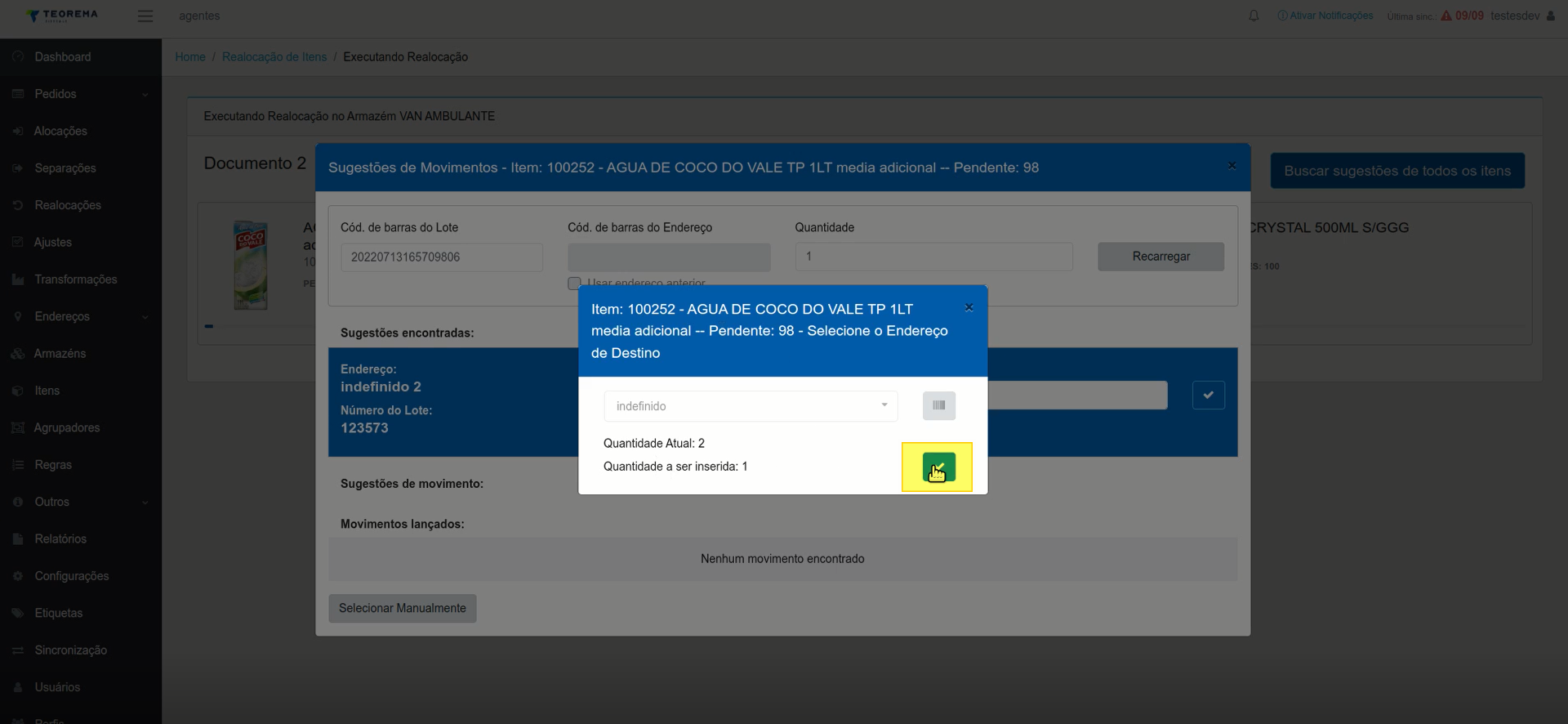Toggle the hamburger sidebar menu icon
The width and height of the screenshot is (1568, 724).
[x=145, y=16]
